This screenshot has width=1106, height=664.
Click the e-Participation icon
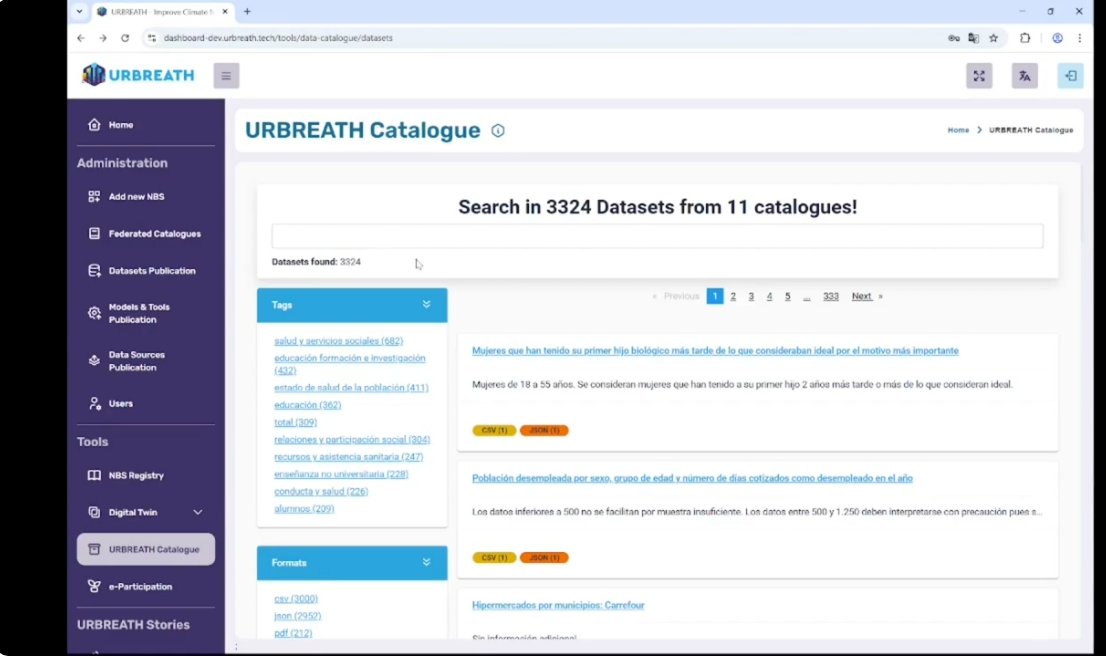click(x=94, y=586)
